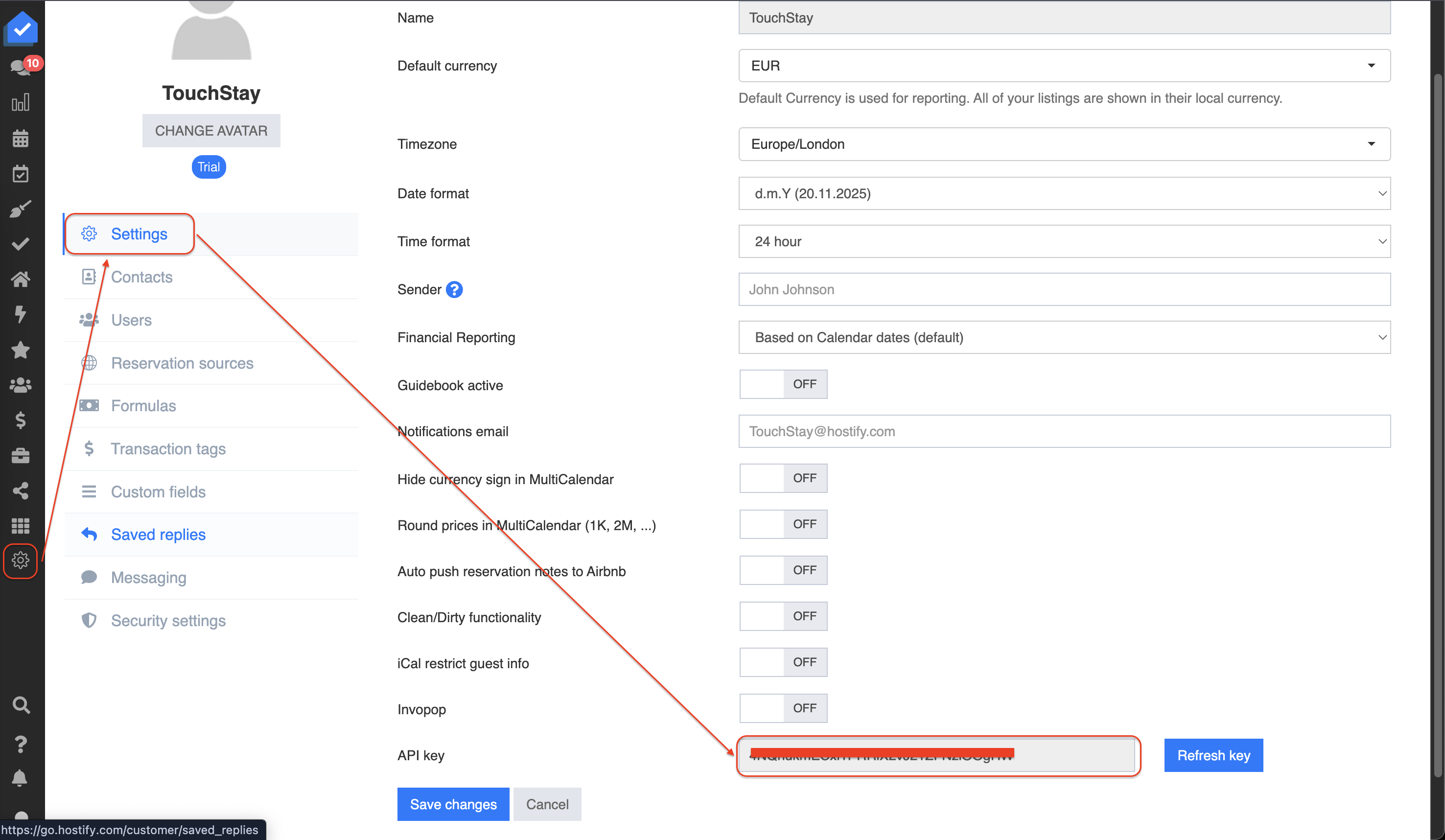Screen dimensions: 1445x840
Task: Click the Refresh key button
Action: 1213,755
